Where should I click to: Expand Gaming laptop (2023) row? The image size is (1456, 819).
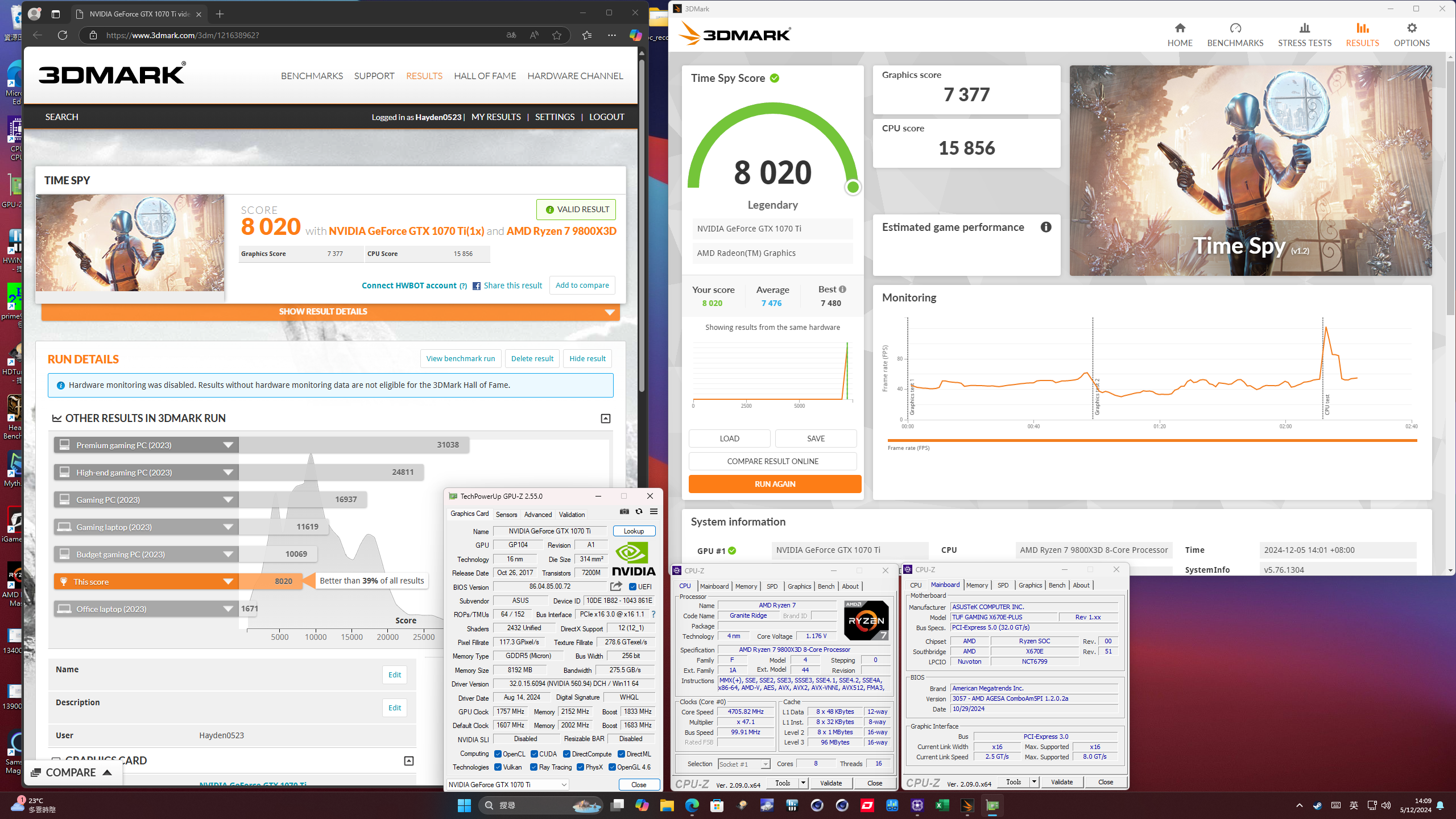[x=228, y=527]
